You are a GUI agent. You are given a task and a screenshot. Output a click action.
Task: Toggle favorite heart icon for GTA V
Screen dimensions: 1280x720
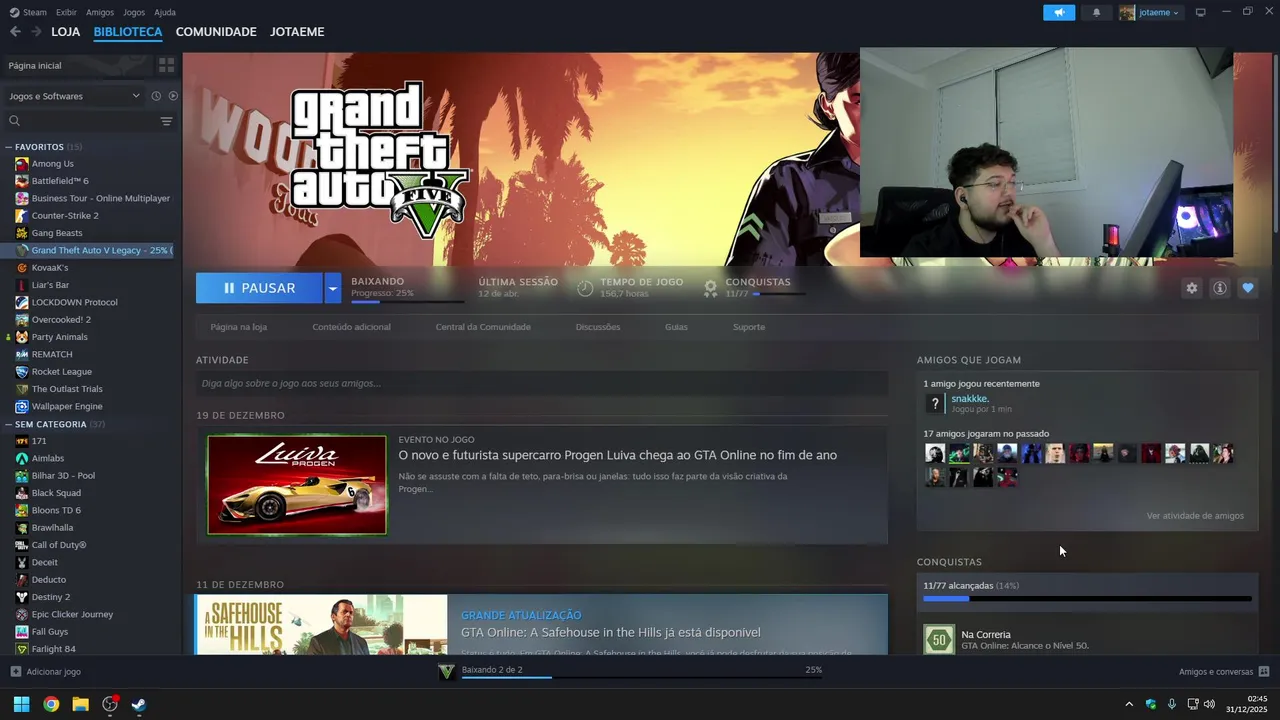[x=1247, y=288]
